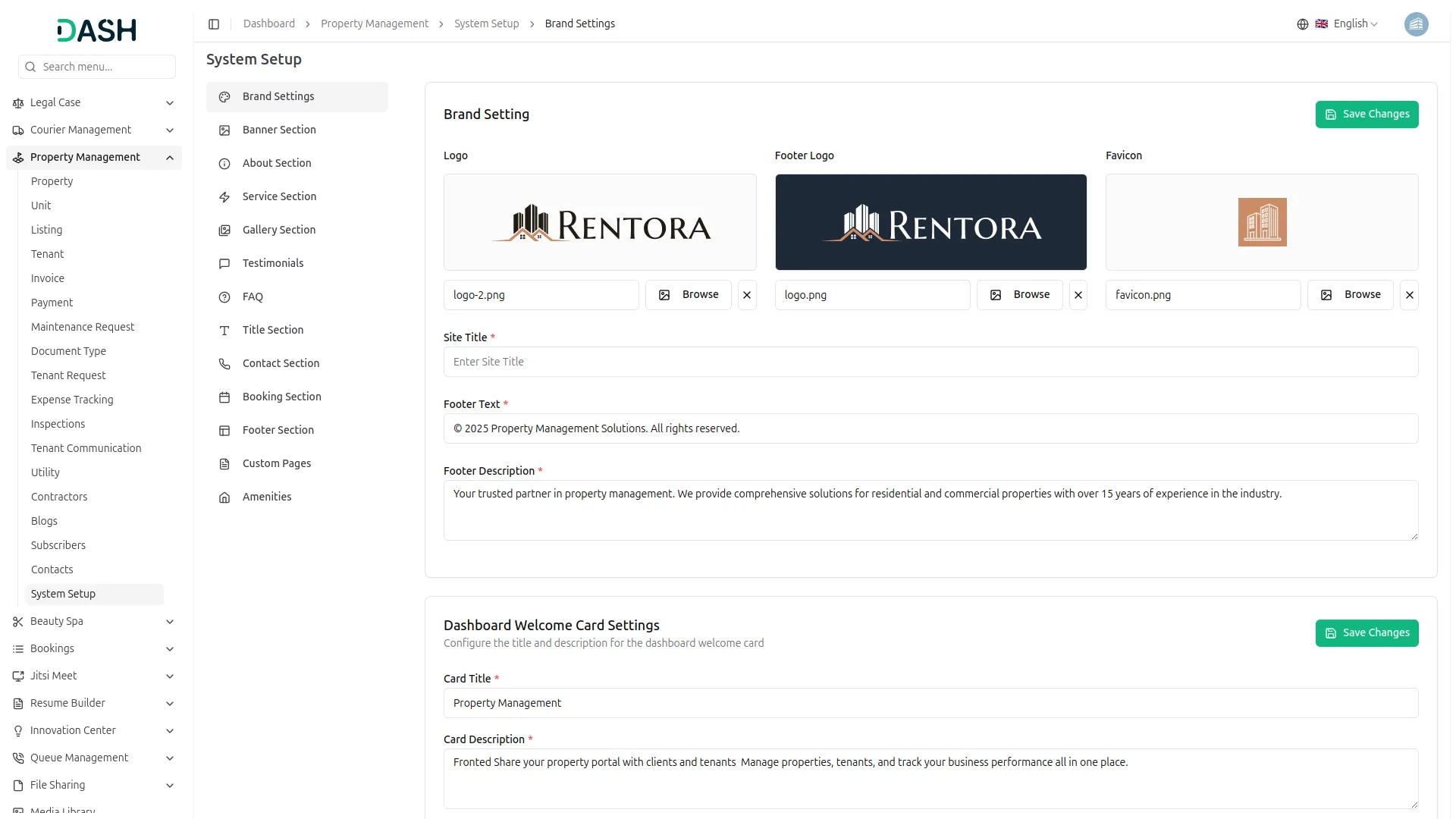The height and width of the screenshot is (819, 1456).
Task: Click the Save Changes button for Brand Setting
Action: (x=1367, y=114)
